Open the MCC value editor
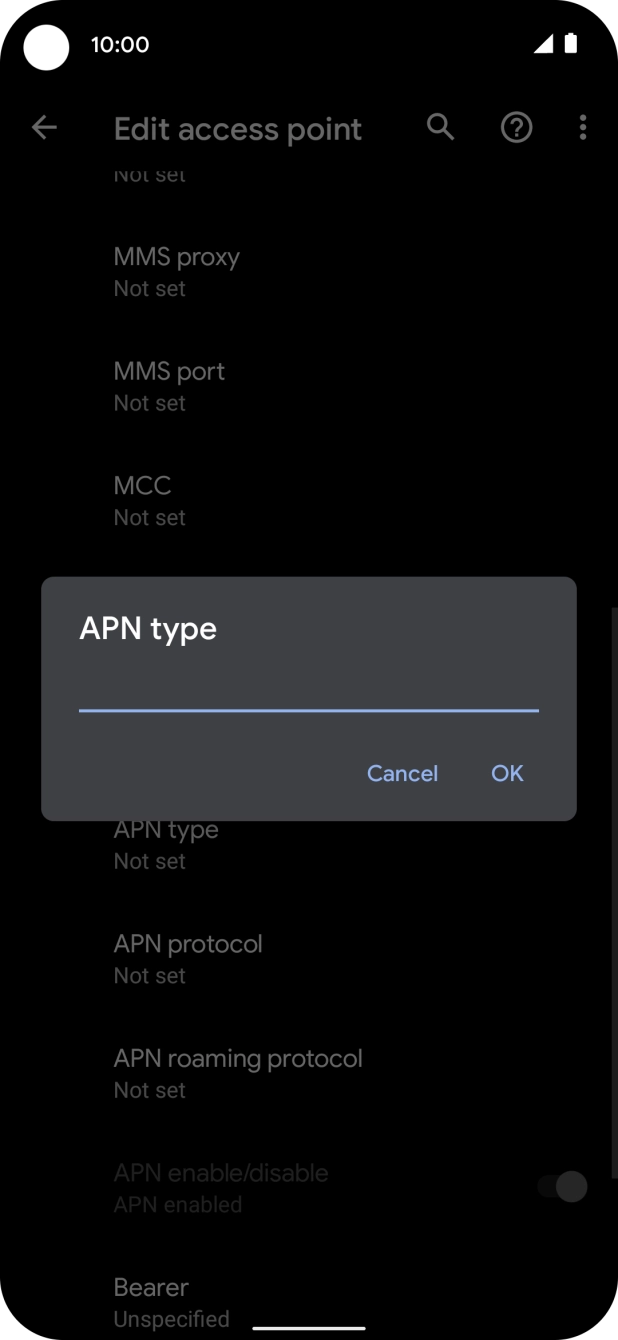618x1340 pixels. click(x=143, y=500)
